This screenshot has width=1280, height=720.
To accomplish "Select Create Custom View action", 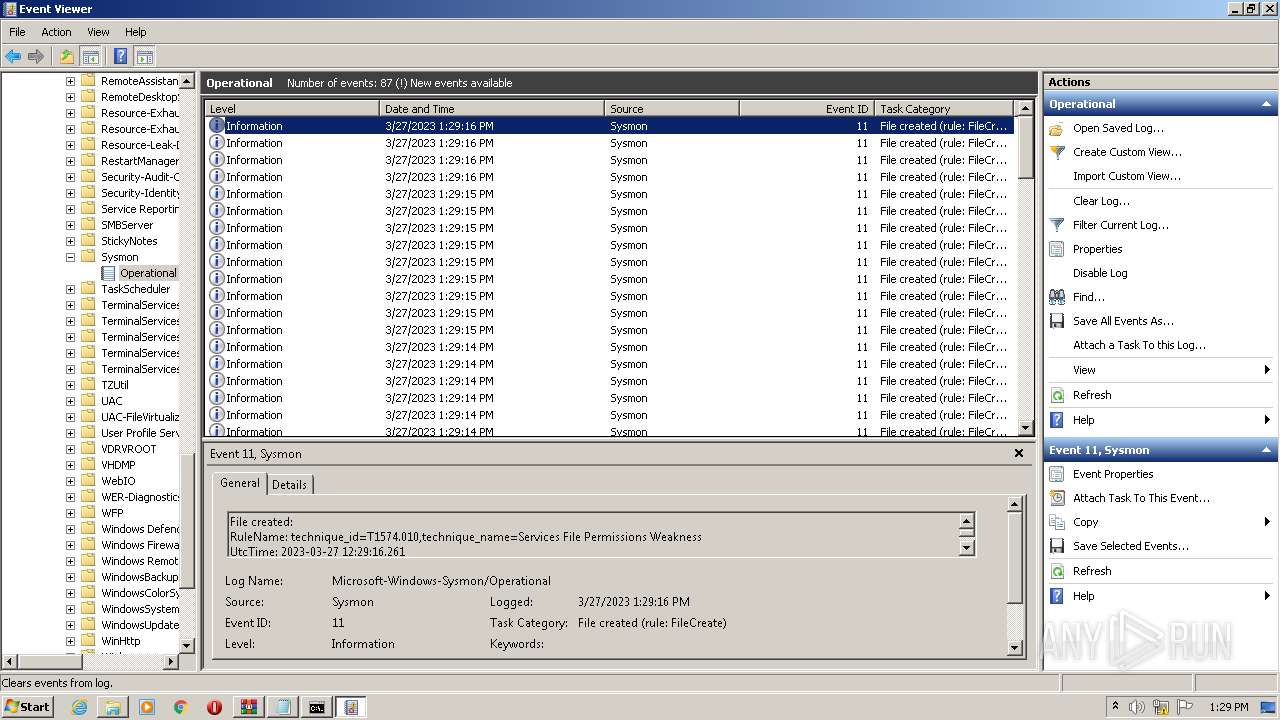I will pos(1127,152).
